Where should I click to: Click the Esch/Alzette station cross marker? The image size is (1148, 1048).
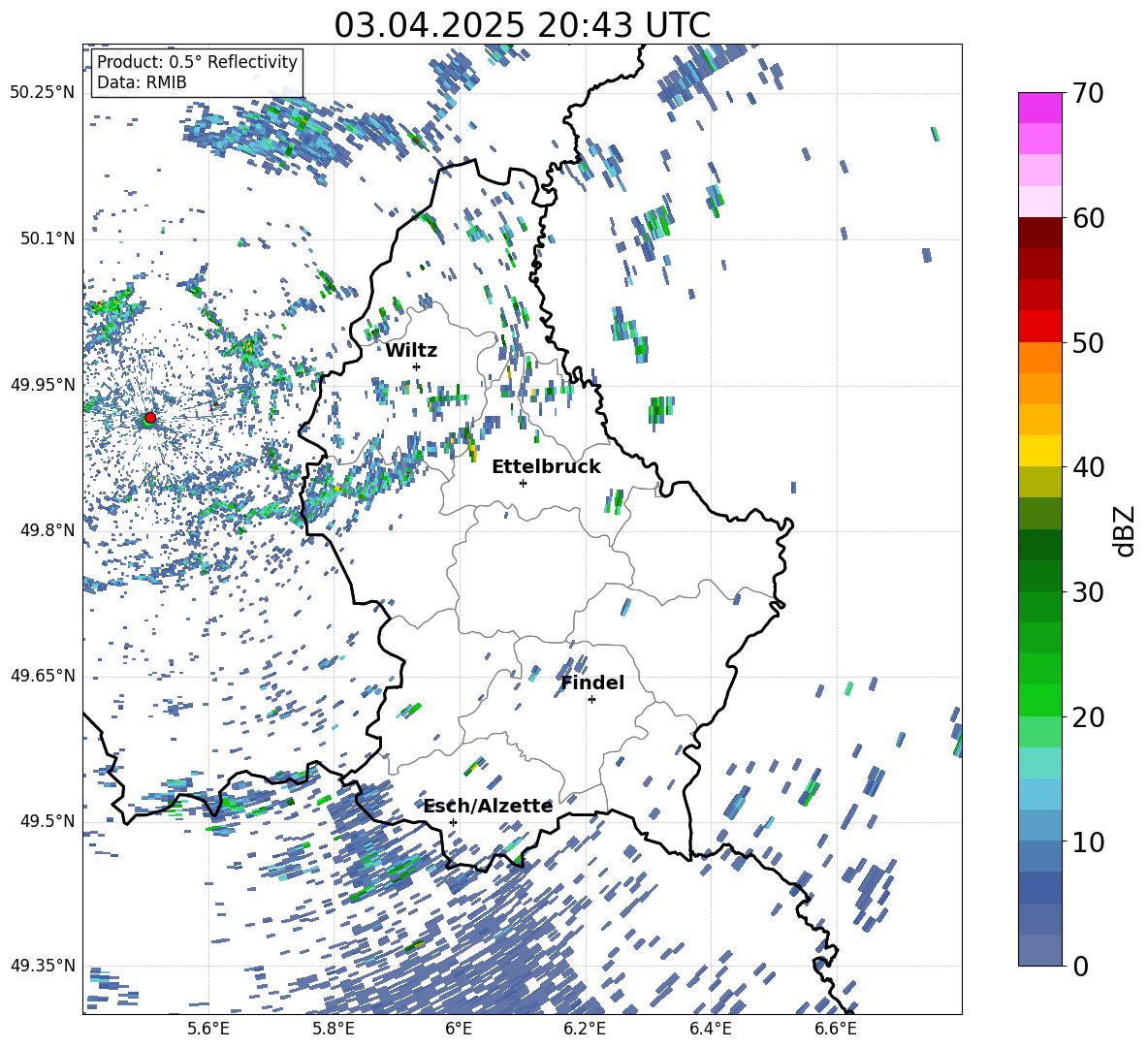coord(453,822)
